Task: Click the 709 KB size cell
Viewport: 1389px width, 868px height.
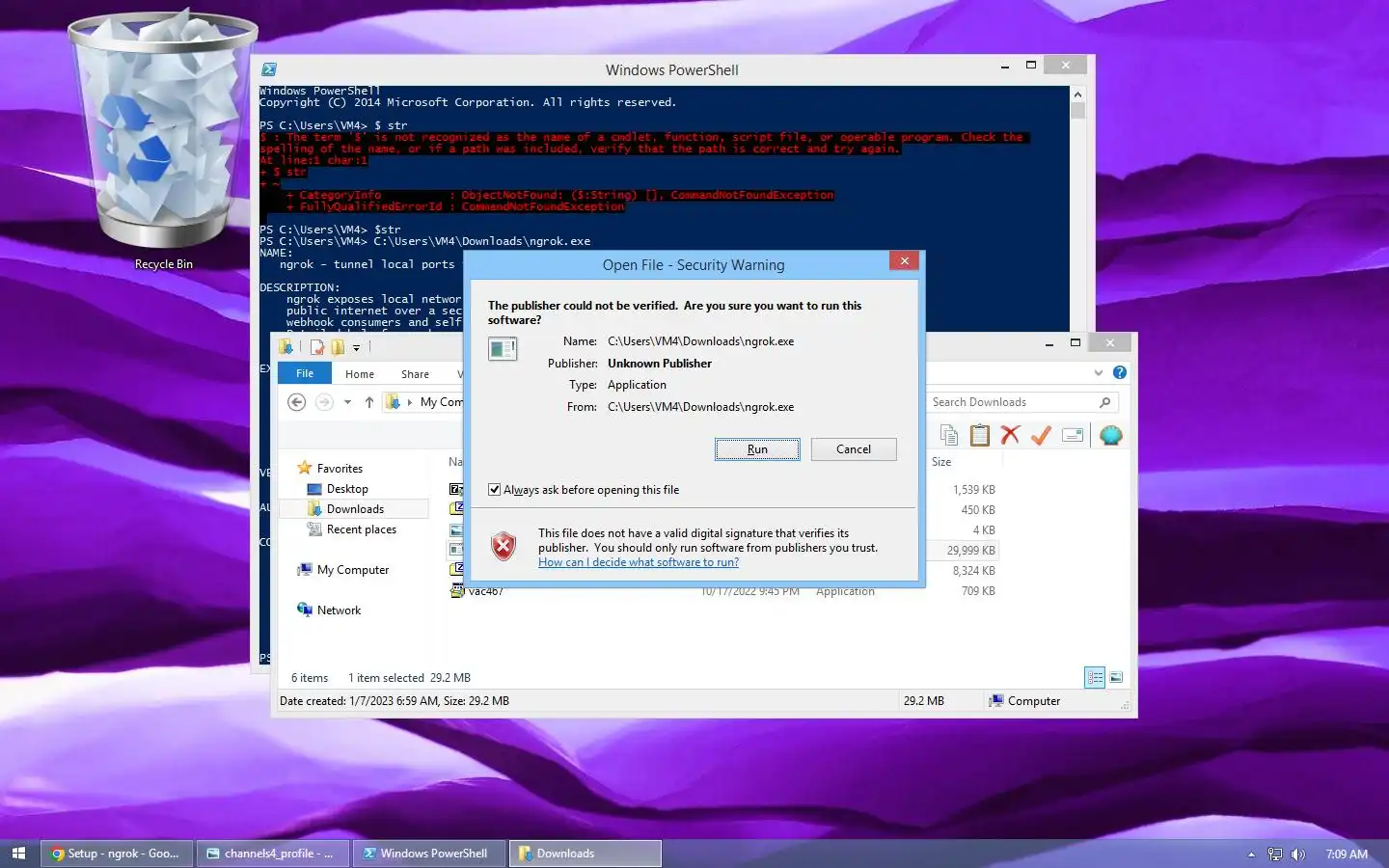Action: point(978,591)
